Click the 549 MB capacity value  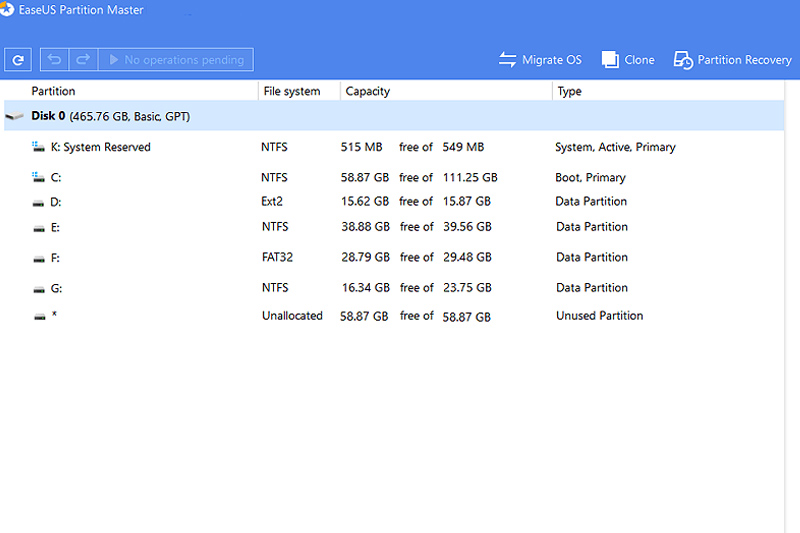pos(463,147)
